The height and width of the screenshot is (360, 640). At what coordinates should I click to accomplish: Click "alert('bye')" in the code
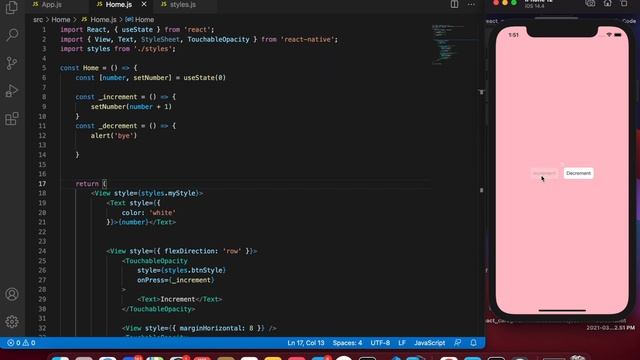113,136
